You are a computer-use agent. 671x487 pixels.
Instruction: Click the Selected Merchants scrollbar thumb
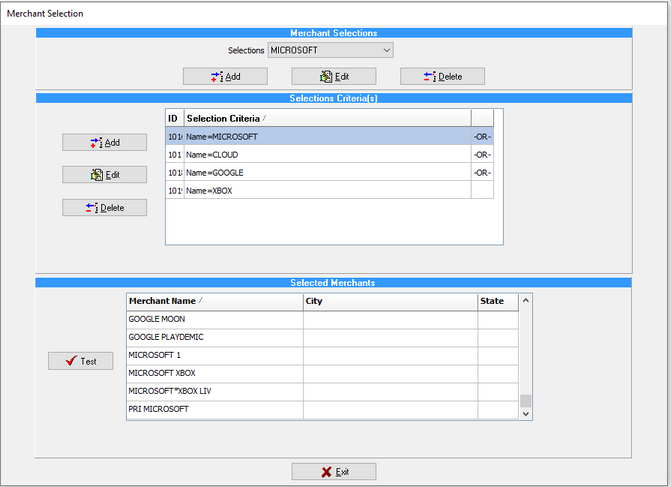click(526, 401)
